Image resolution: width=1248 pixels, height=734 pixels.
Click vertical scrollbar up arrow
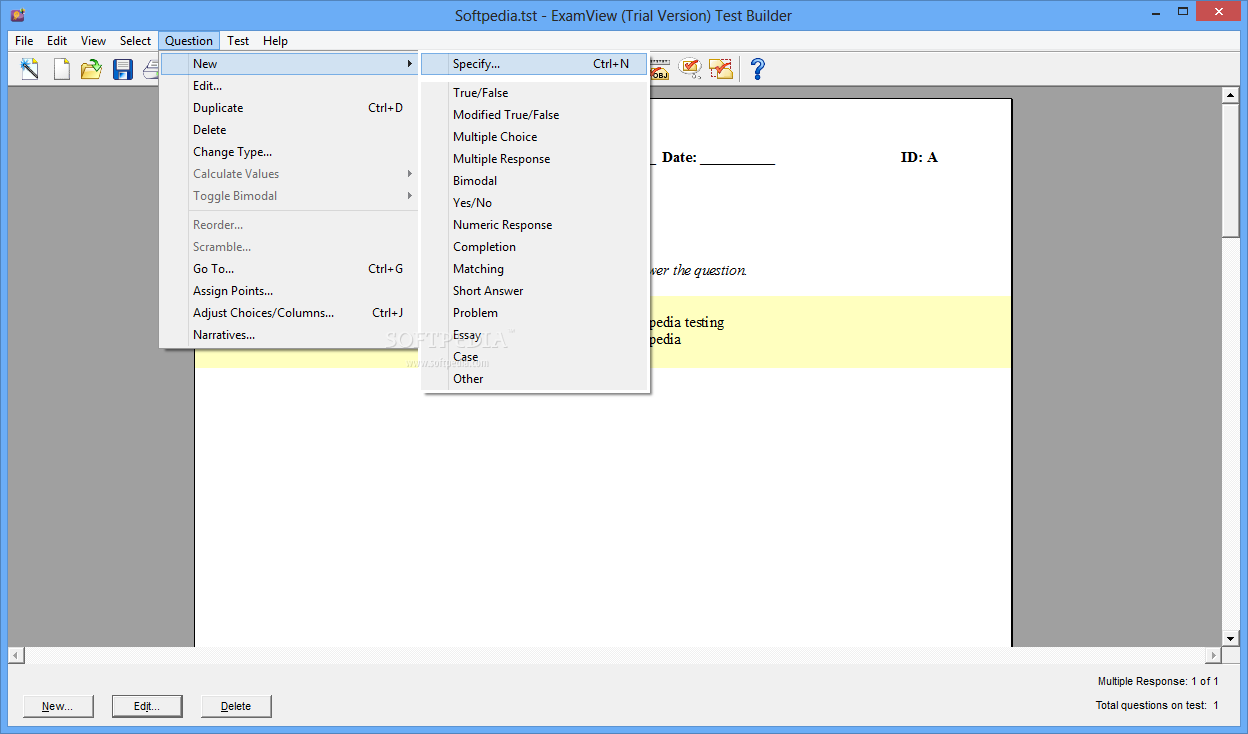1231,95
